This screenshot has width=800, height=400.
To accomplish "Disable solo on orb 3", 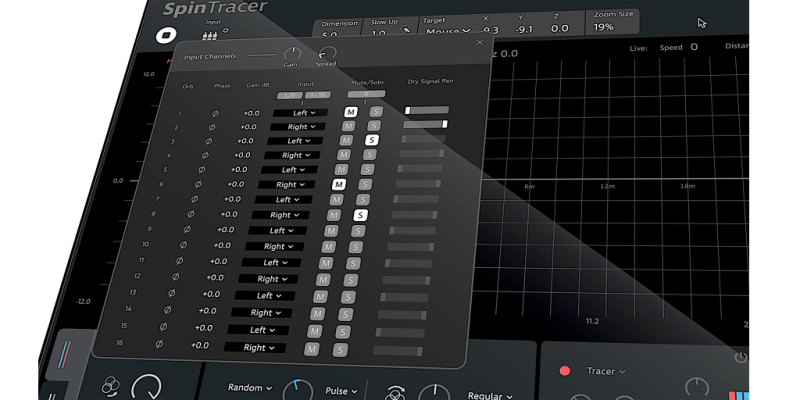I will [372, 140].
